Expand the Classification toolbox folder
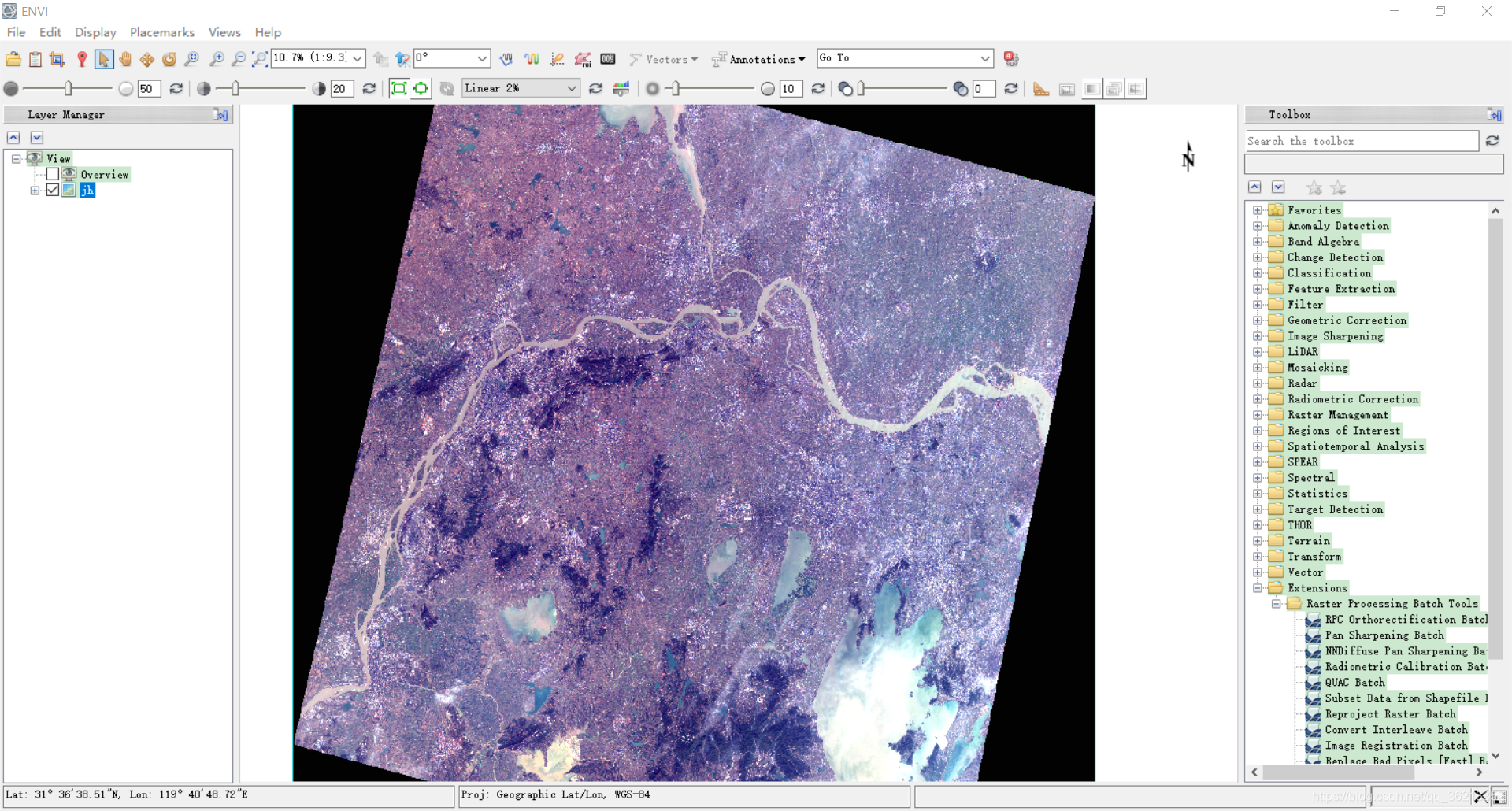 (1258, 273)
